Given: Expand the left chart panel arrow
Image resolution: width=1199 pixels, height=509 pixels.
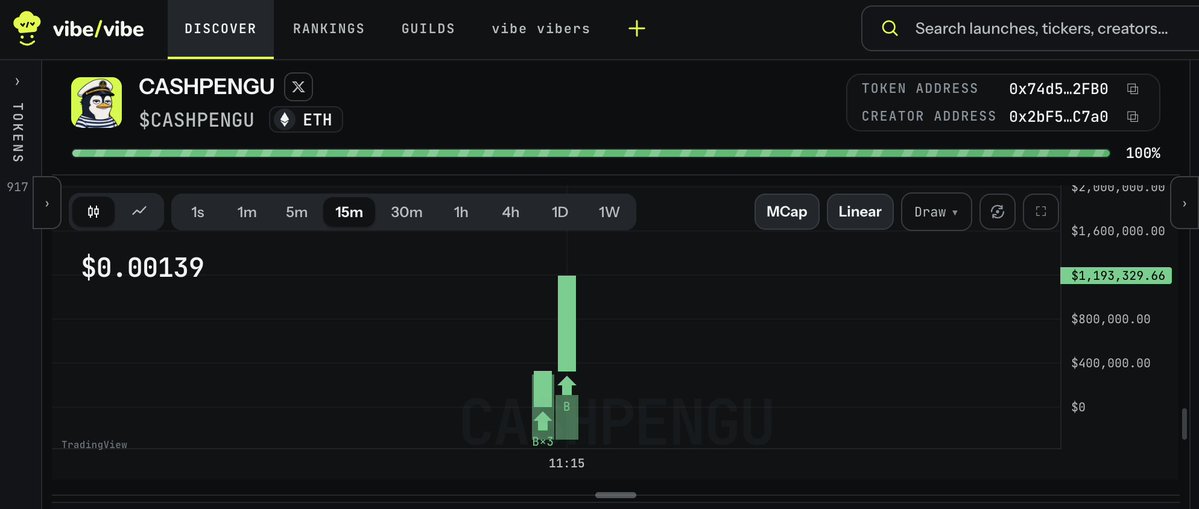Looking at the screenshot, I should 47,203.
